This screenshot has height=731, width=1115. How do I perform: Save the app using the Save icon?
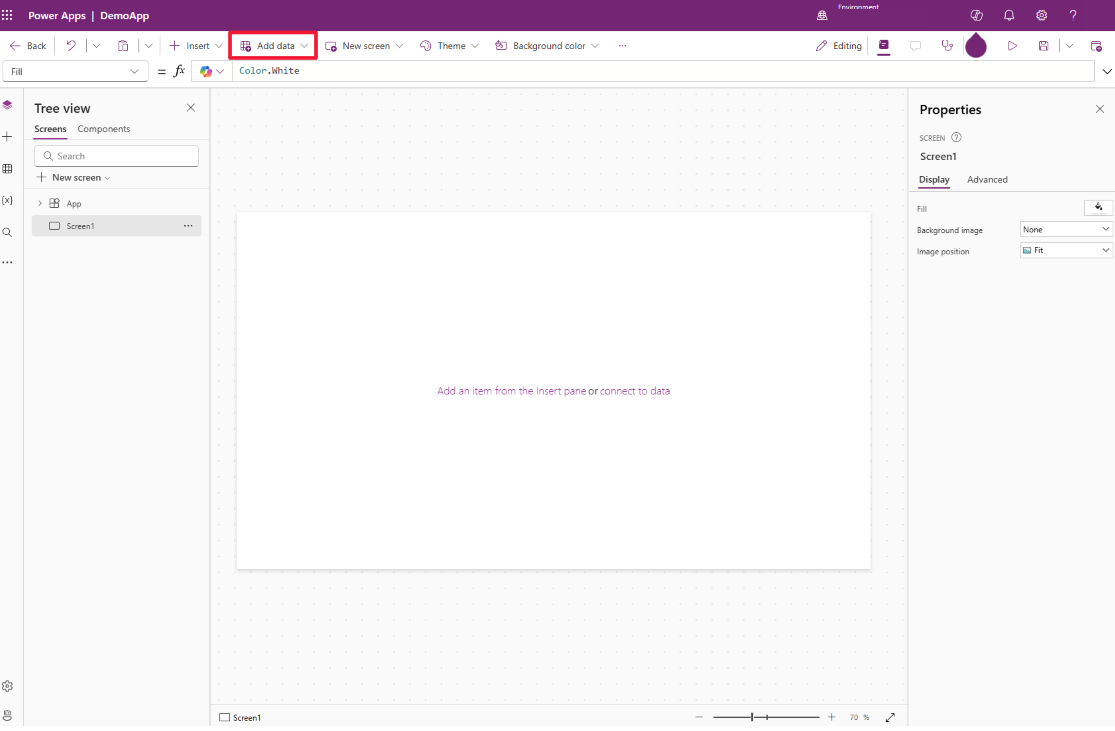(x=1043, y=45)
